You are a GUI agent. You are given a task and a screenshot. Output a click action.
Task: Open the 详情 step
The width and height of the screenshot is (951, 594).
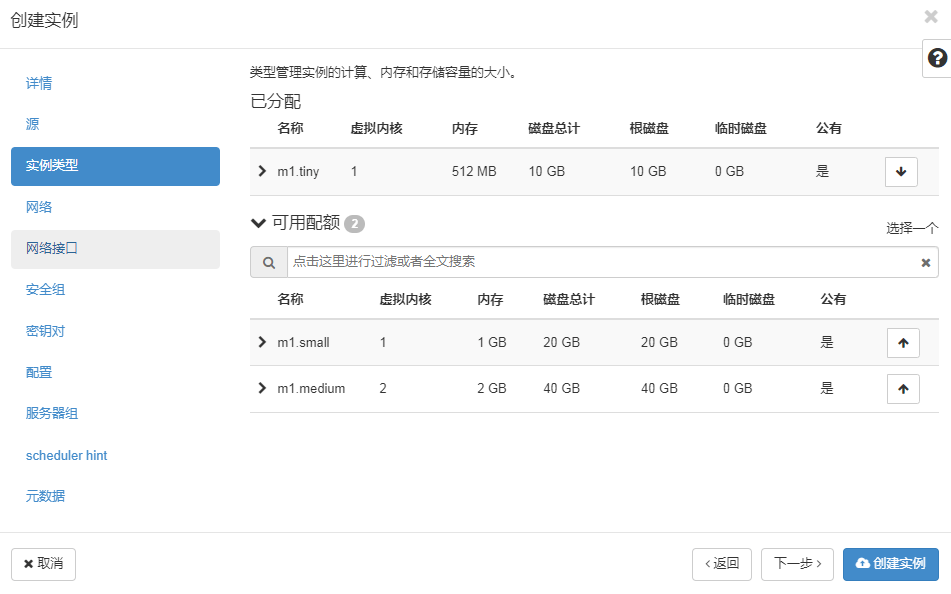coord(39,83)
